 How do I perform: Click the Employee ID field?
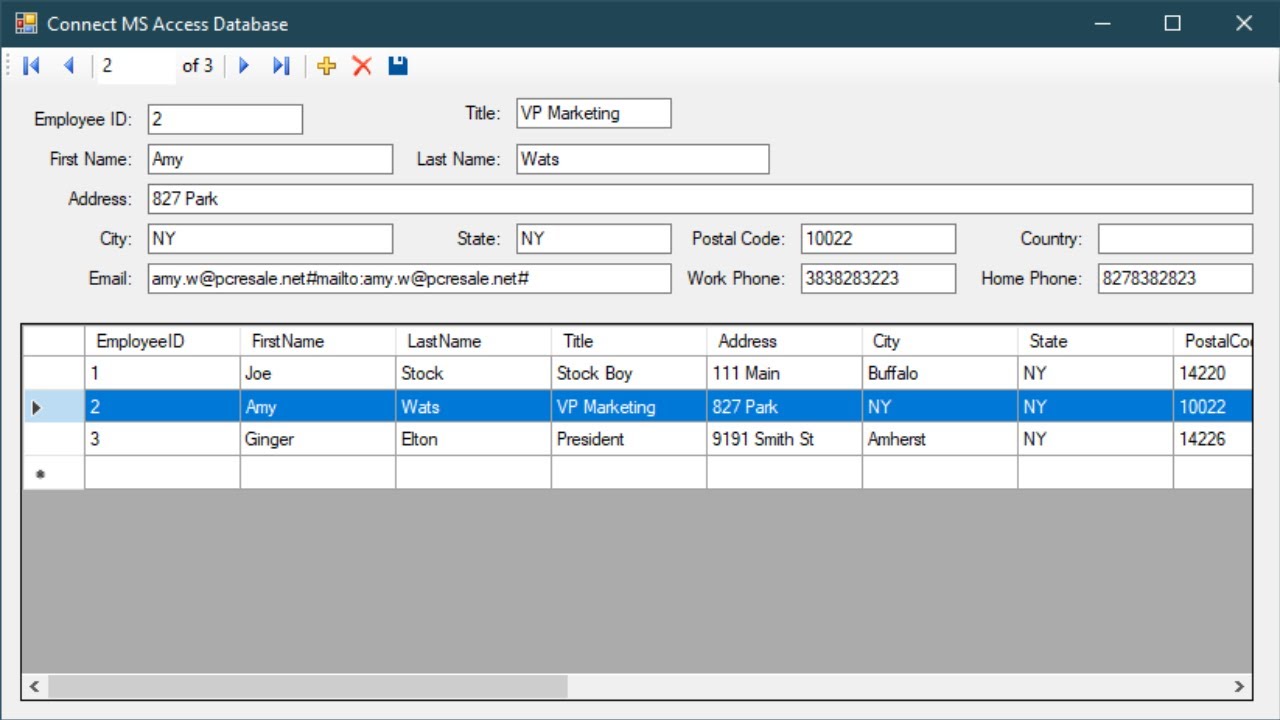(225, 119)
